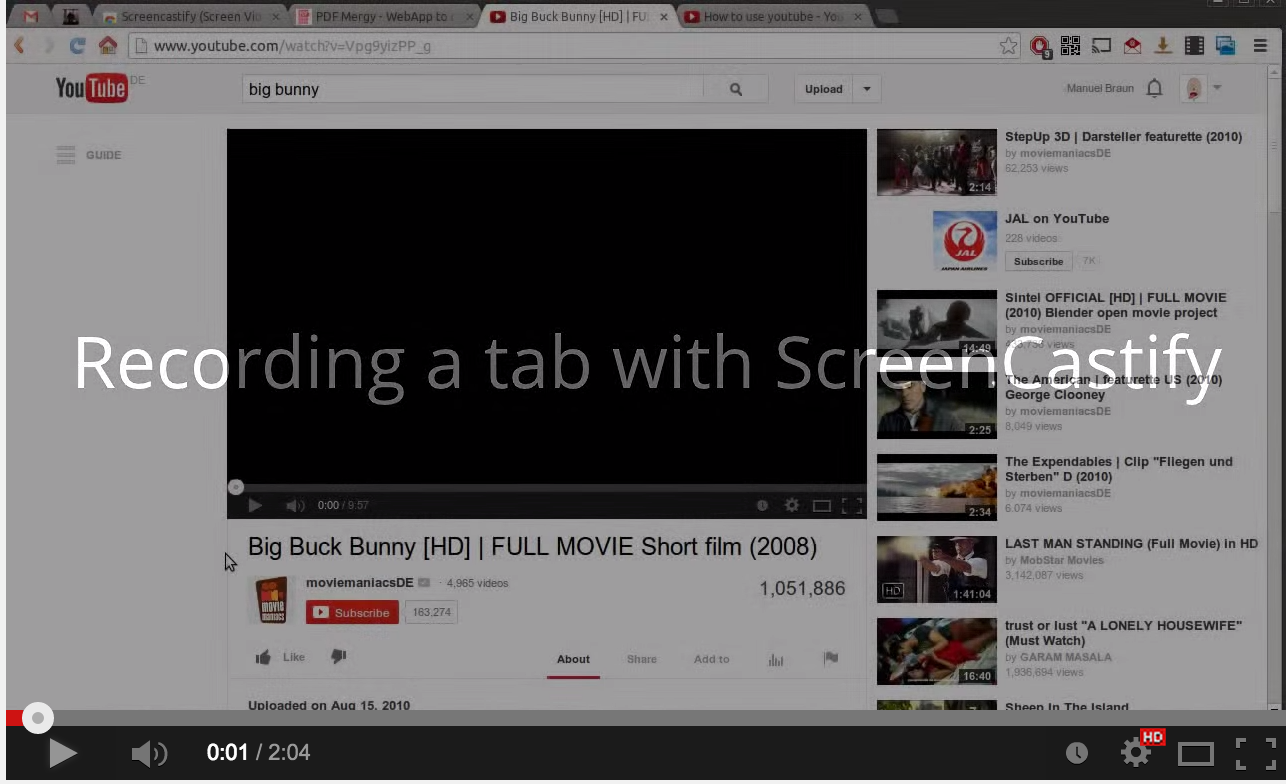The image size is (1286, 784).
Task: Click the moviemaniacs channel avatar
Action: (271, 601)
